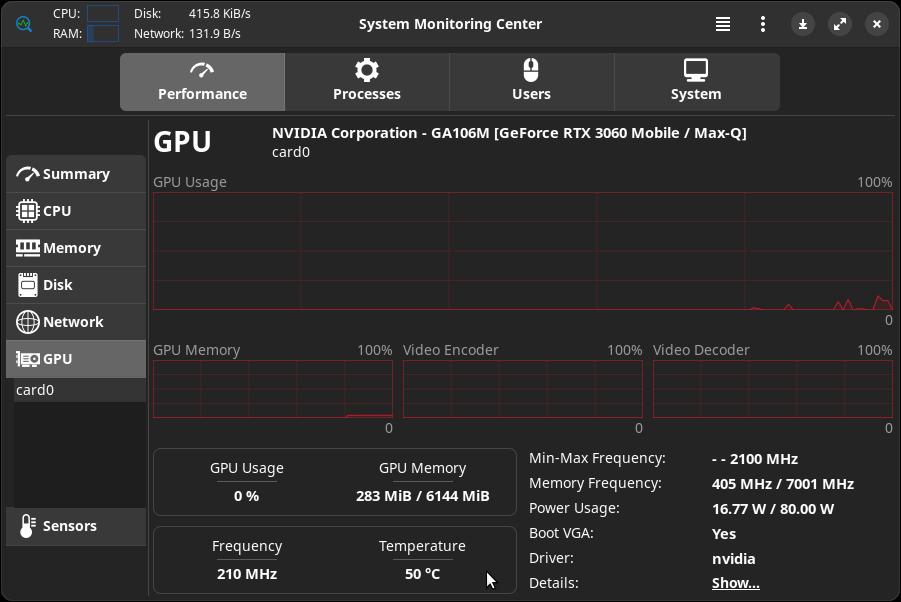
Task: Open Network via its globe icon
Action: coord(28,322)
